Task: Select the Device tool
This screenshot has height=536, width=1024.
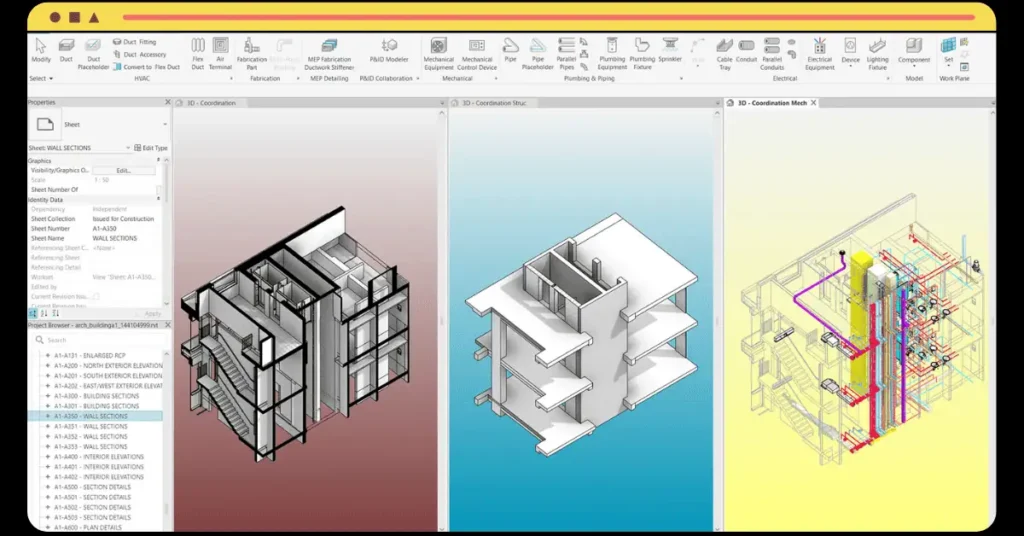Action: [850, 50]
